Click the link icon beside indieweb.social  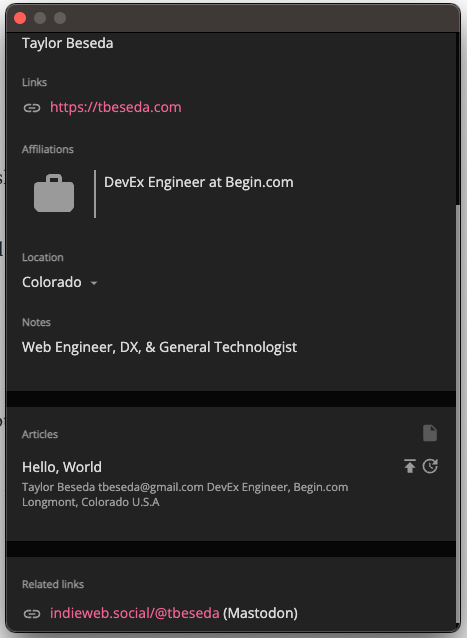(x=32, y=614)
